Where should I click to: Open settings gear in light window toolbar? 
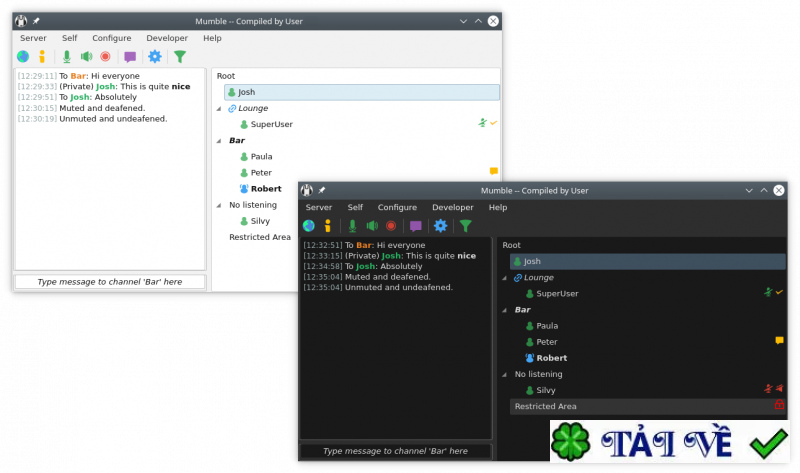[x=155, y=56]
